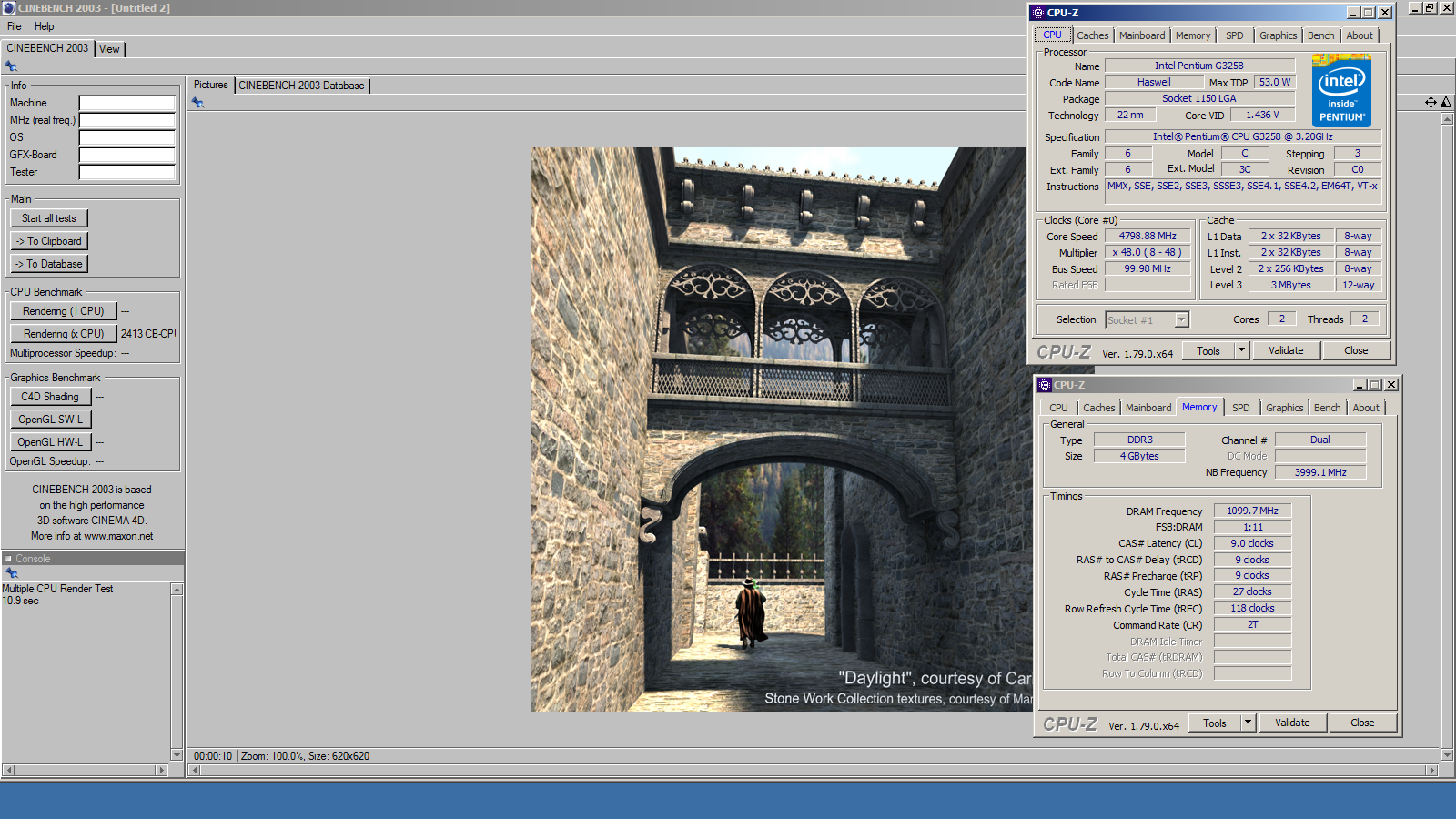This screenshot has height=819, width=1456.
Task: Click Validate in lower CPU-Z window
Action: pos(1292,723)
